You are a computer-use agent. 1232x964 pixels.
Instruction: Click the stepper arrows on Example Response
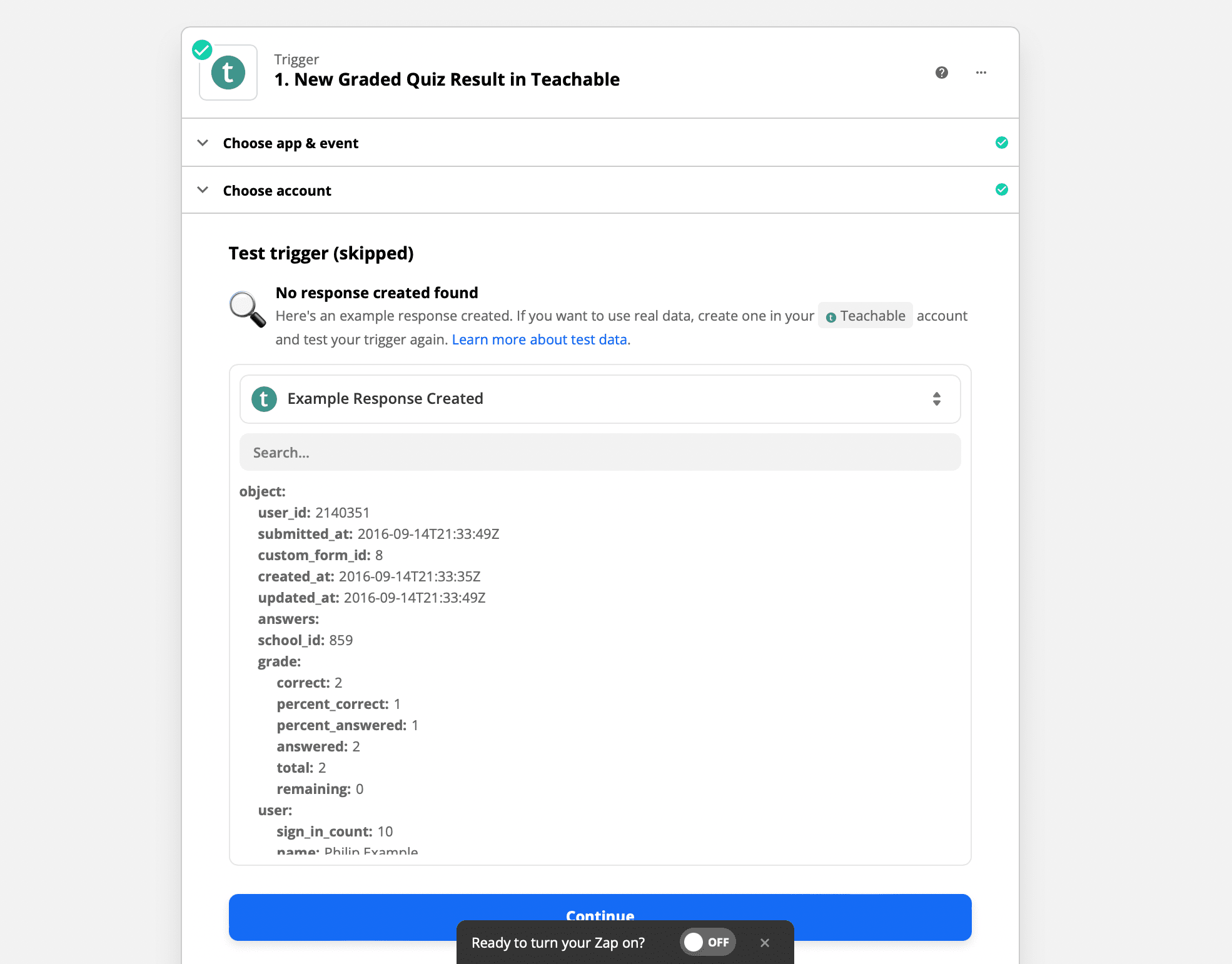[x=934, y=399]
